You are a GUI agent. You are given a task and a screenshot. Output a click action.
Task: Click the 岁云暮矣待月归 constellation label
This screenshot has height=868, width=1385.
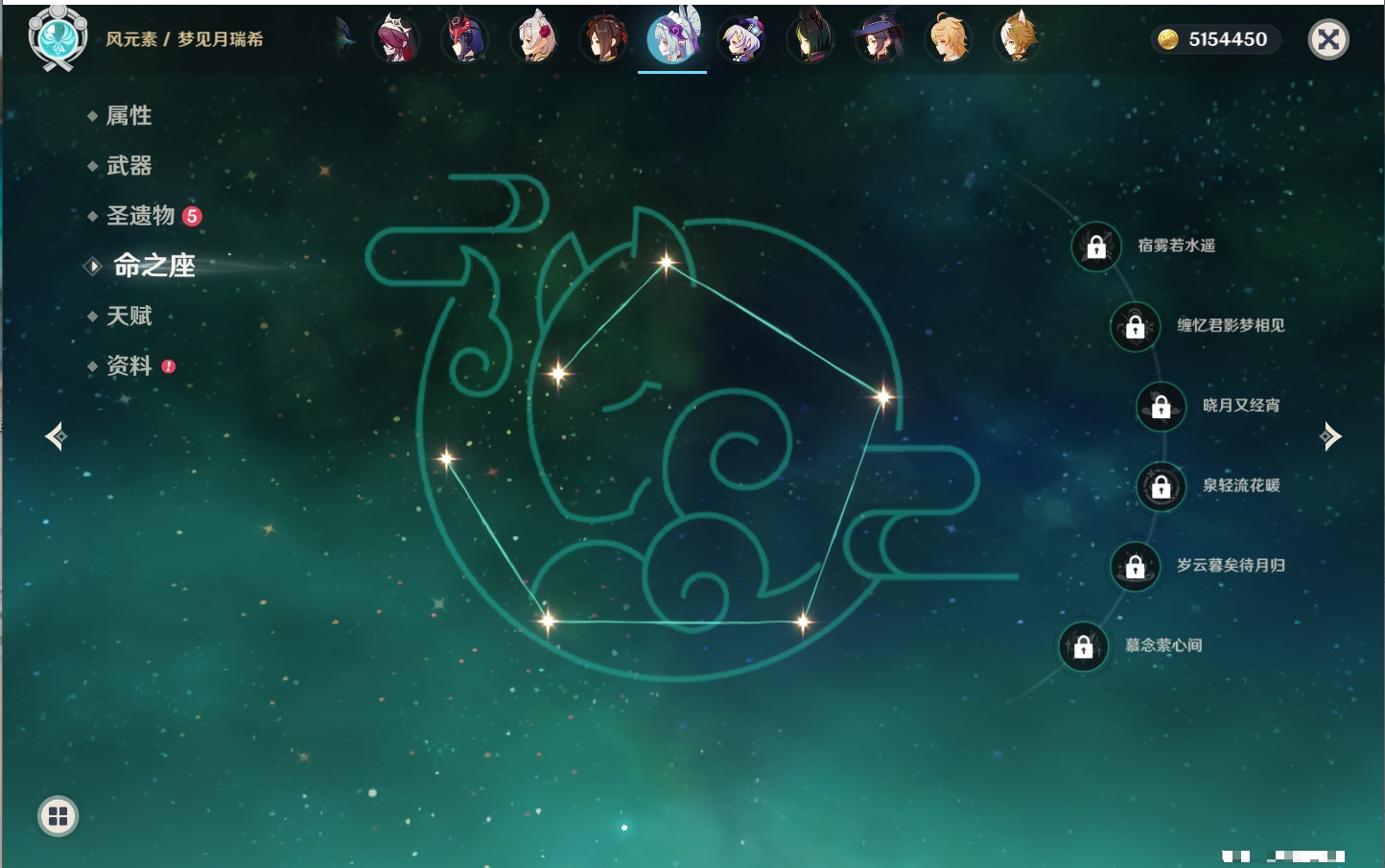[1231, 565]
